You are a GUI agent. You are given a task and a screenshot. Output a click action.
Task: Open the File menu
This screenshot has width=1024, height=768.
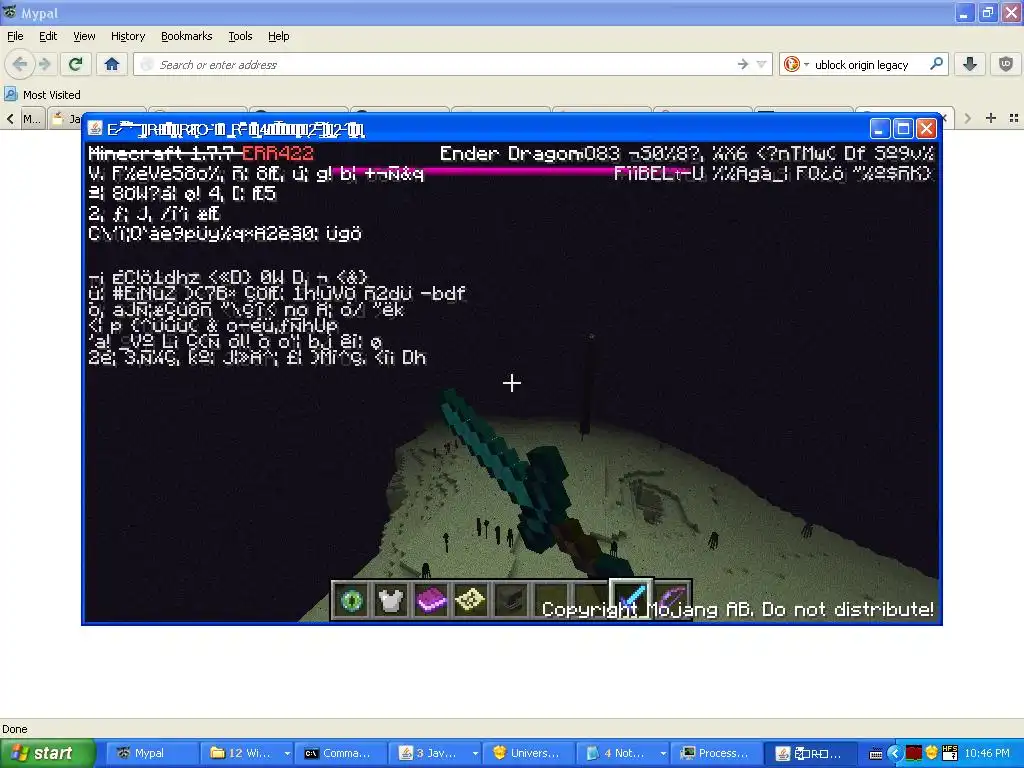click(x=15, y=36)
